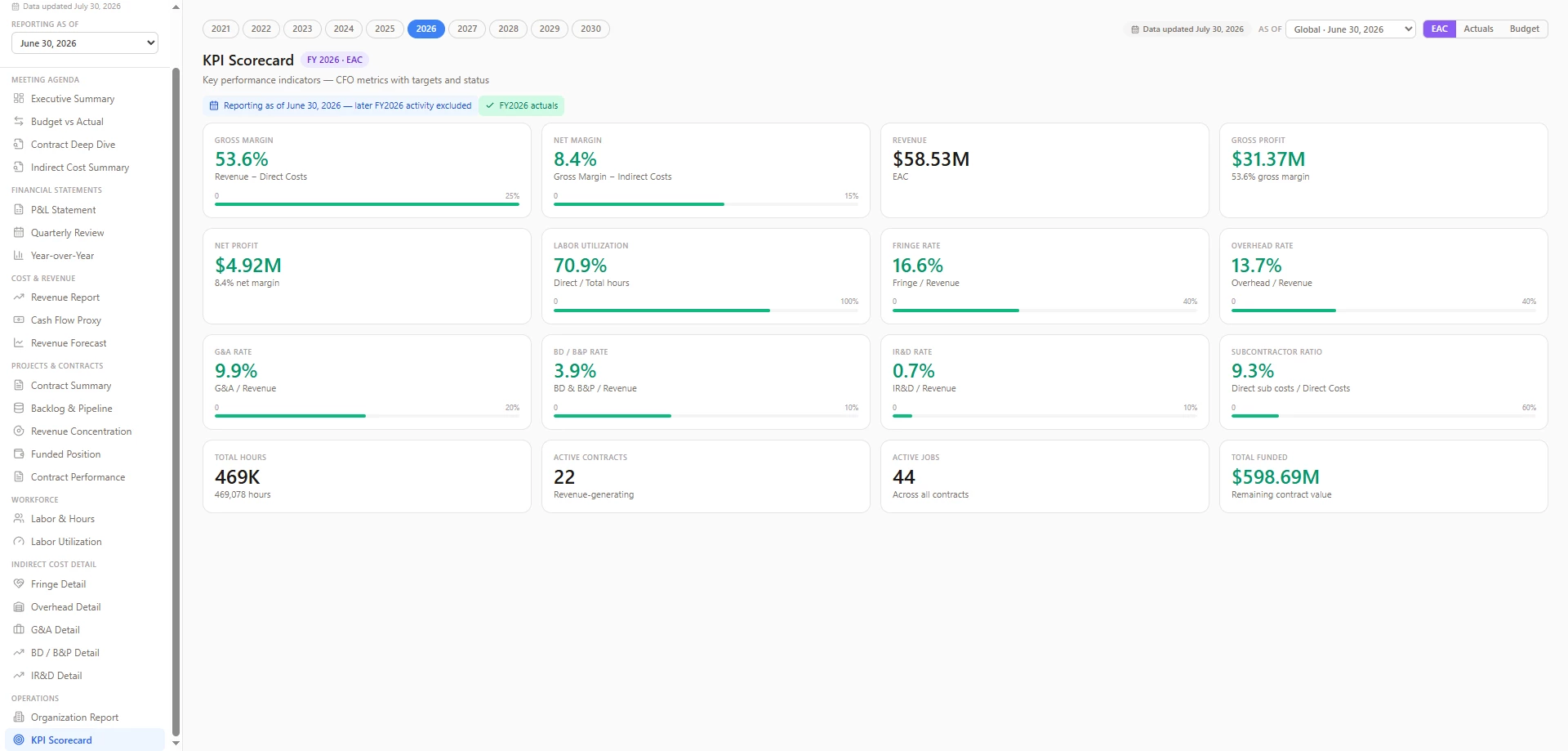
Task: Click the sidebar scroll-down arrow
Action: tap(176, 744)
